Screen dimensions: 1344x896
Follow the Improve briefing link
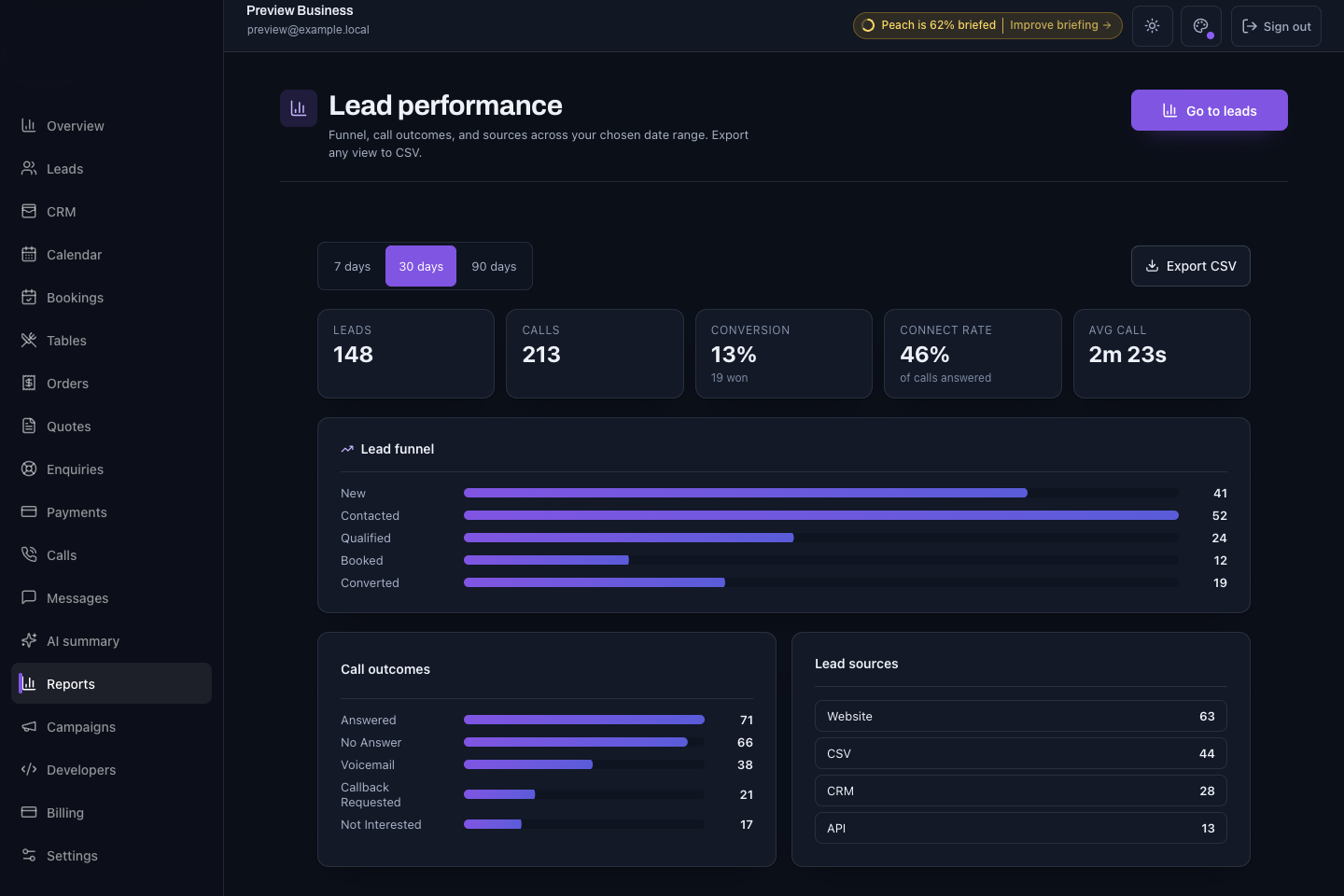[x=1060, y=25]
